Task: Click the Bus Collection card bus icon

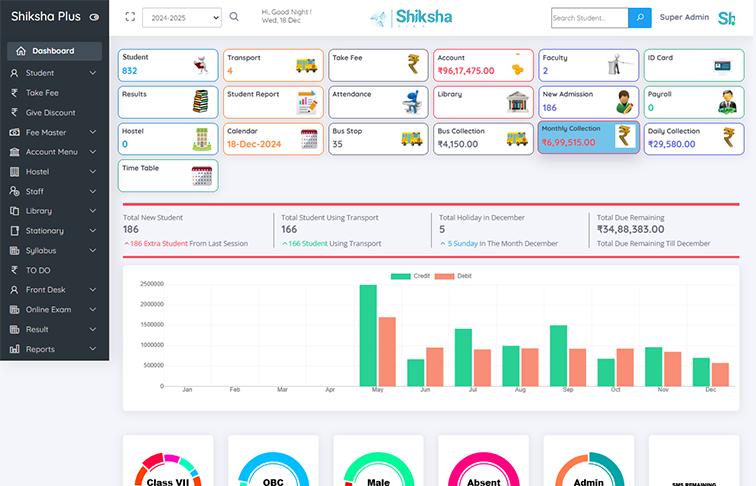Action: coord(517,139)
